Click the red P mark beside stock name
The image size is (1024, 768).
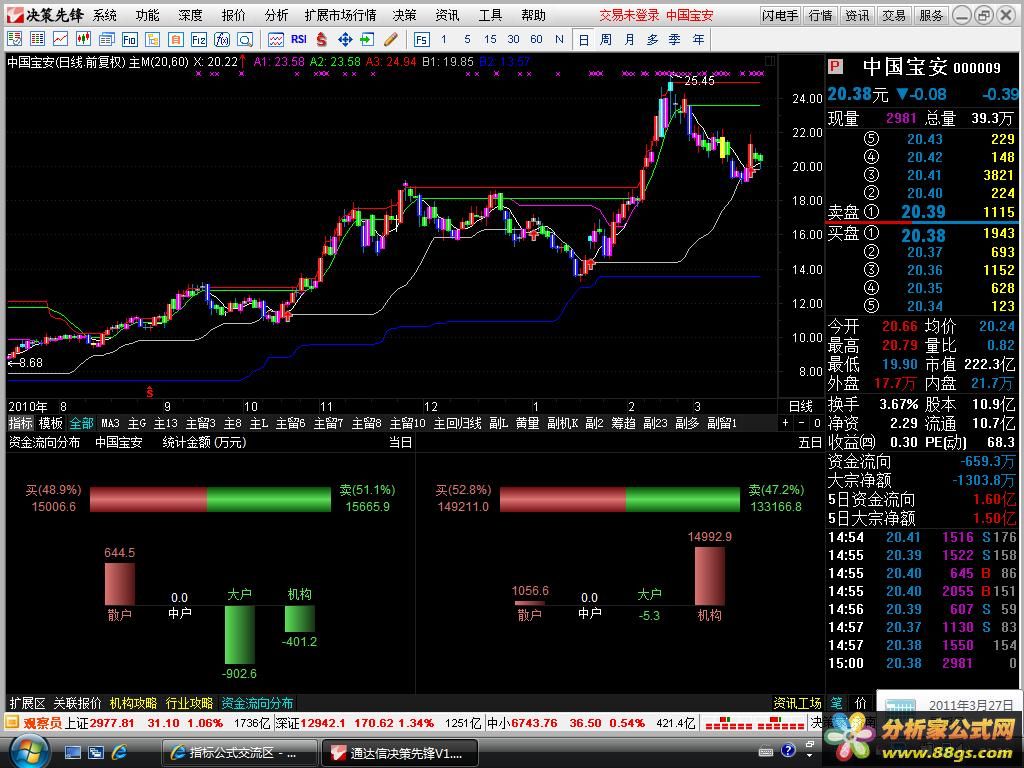835,67
